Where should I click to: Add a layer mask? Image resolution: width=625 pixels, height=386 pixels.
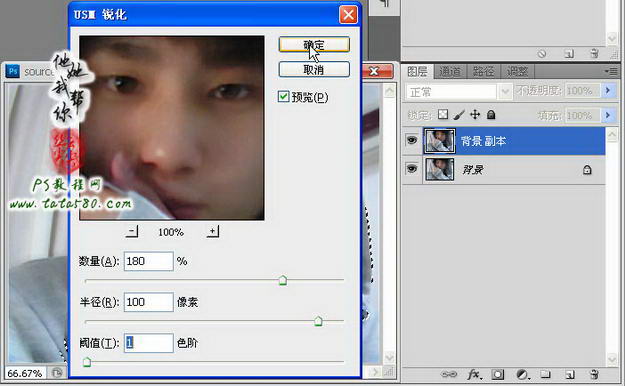coord(498,374)
